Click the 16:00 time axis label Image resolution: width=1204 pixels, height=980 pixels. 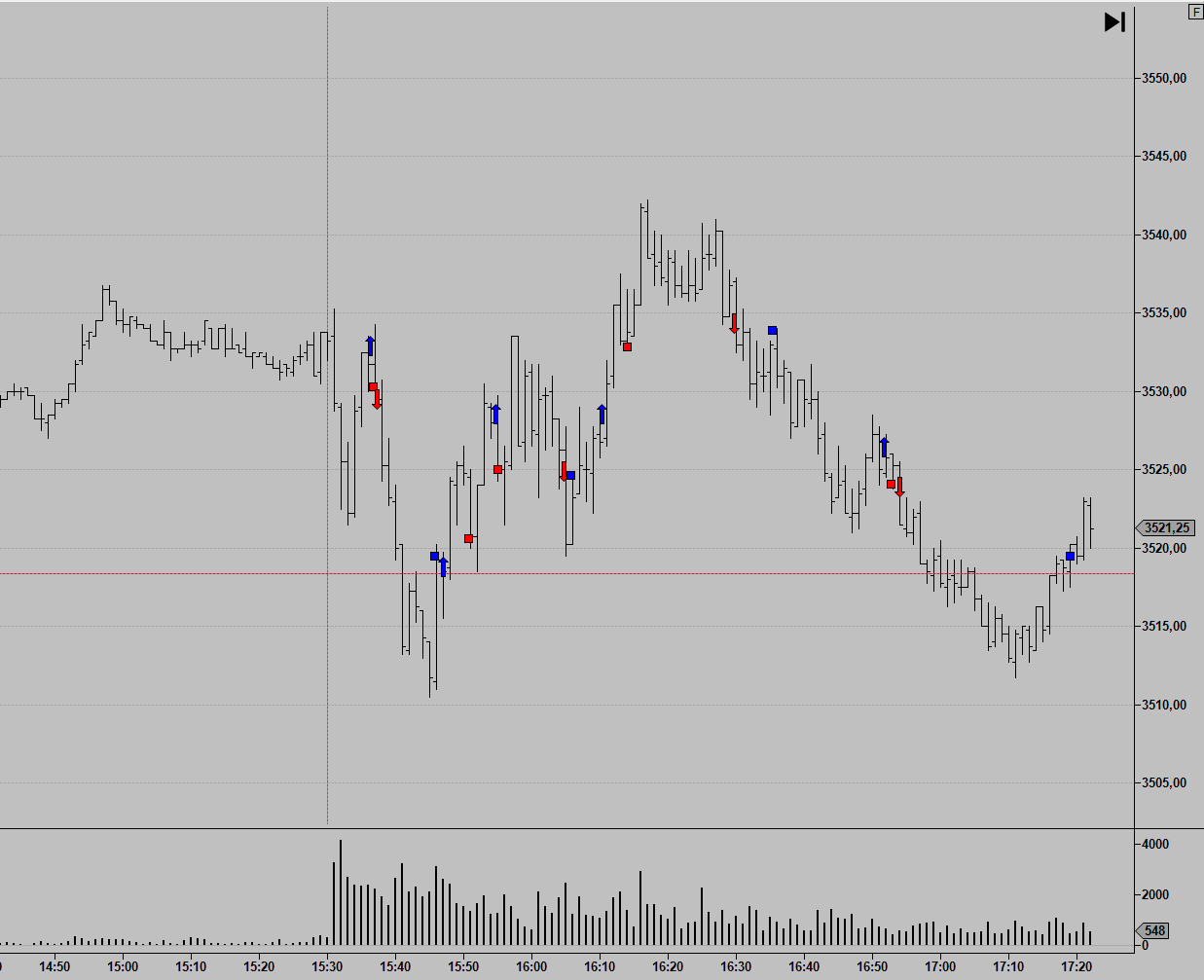[531, 966]
